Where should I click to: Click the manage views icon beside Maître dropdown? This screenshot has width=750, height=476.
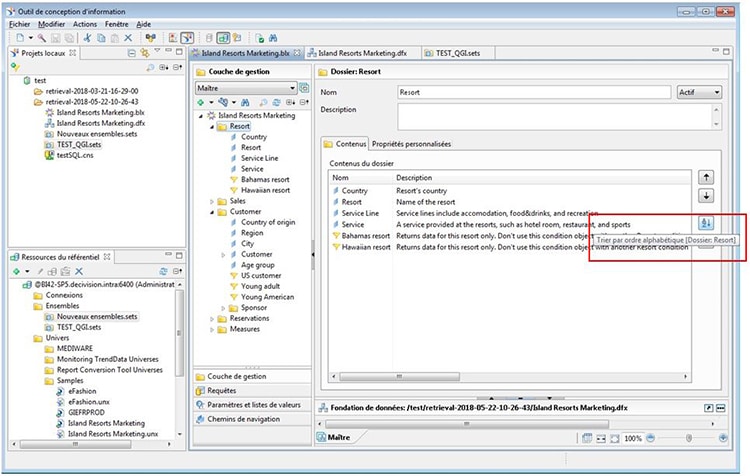tap(304, 88)
